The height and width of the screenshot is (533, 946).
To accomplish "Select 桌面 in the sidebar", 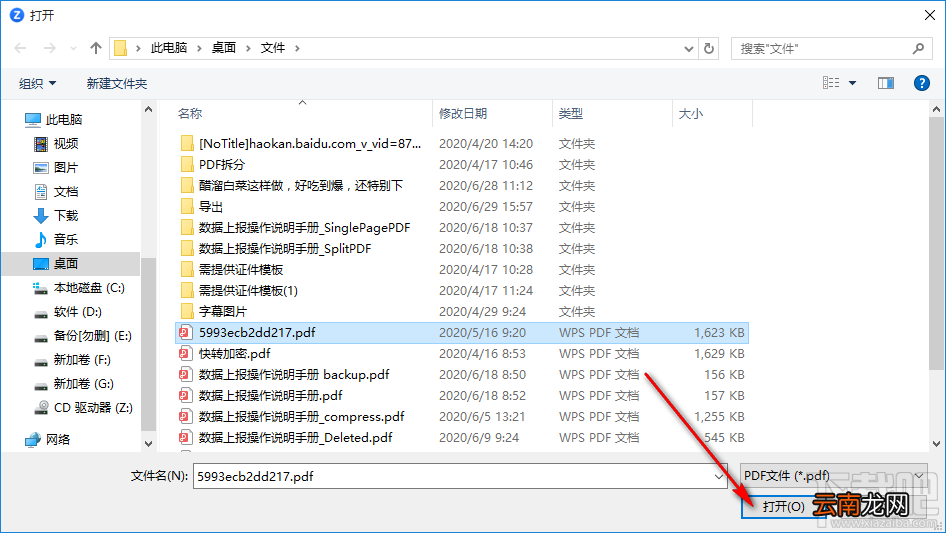I will [71, 263].
